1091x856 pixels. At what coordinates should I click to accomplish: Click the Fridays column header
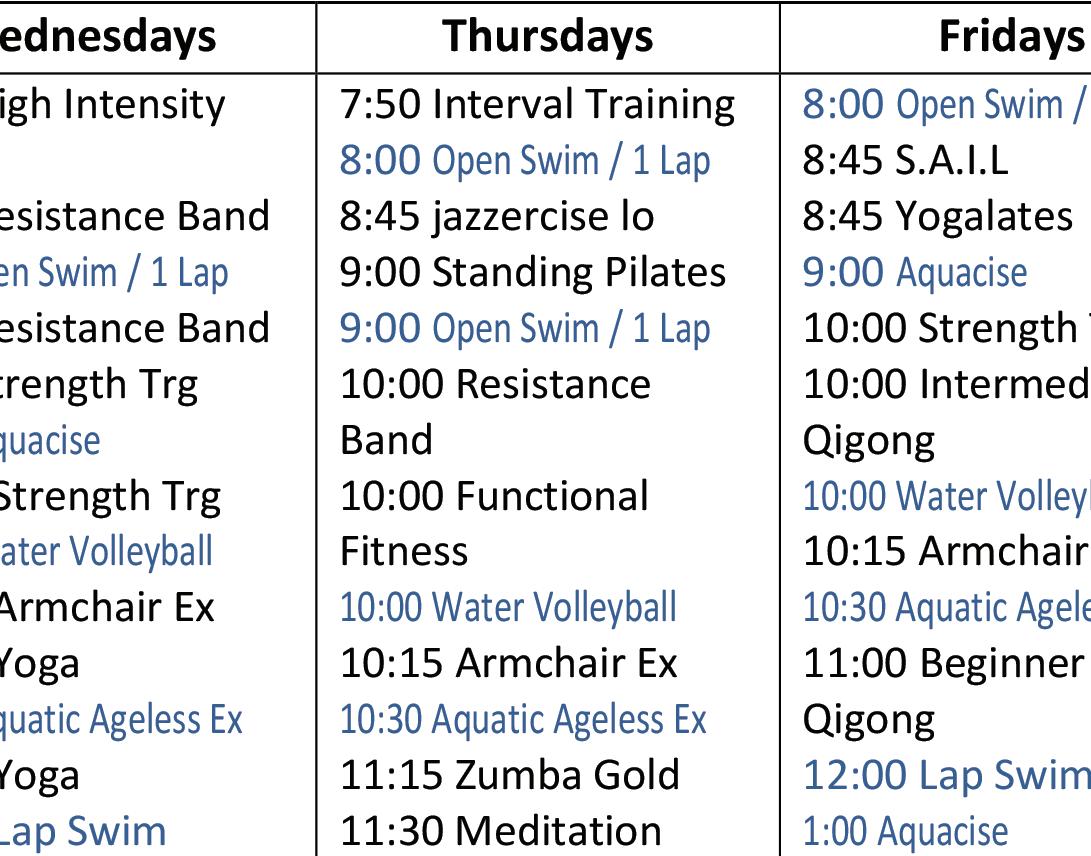1012,36
